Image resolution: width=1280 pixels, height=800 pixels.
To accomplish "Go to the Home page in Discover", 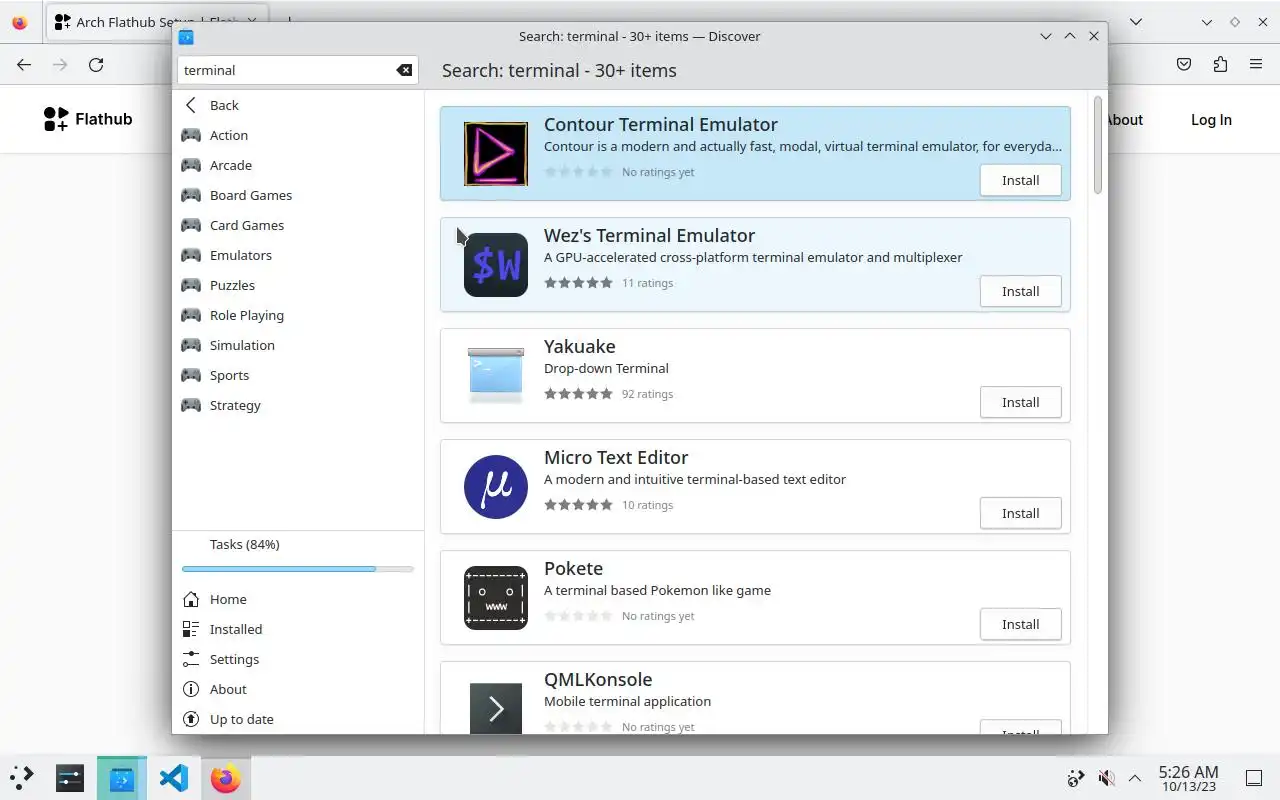I will [x=298, y=599].
